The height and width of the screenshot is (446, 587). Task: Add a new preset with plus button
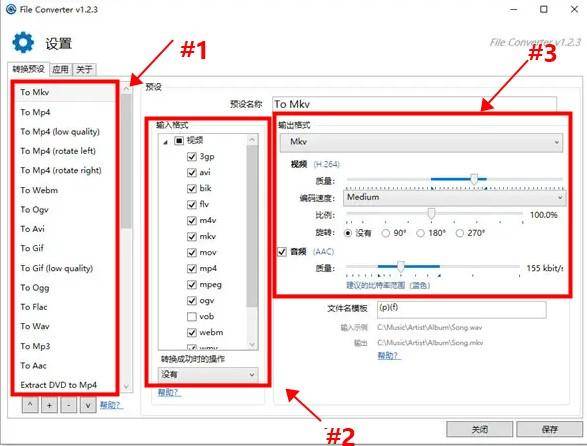tap(49, 405)
